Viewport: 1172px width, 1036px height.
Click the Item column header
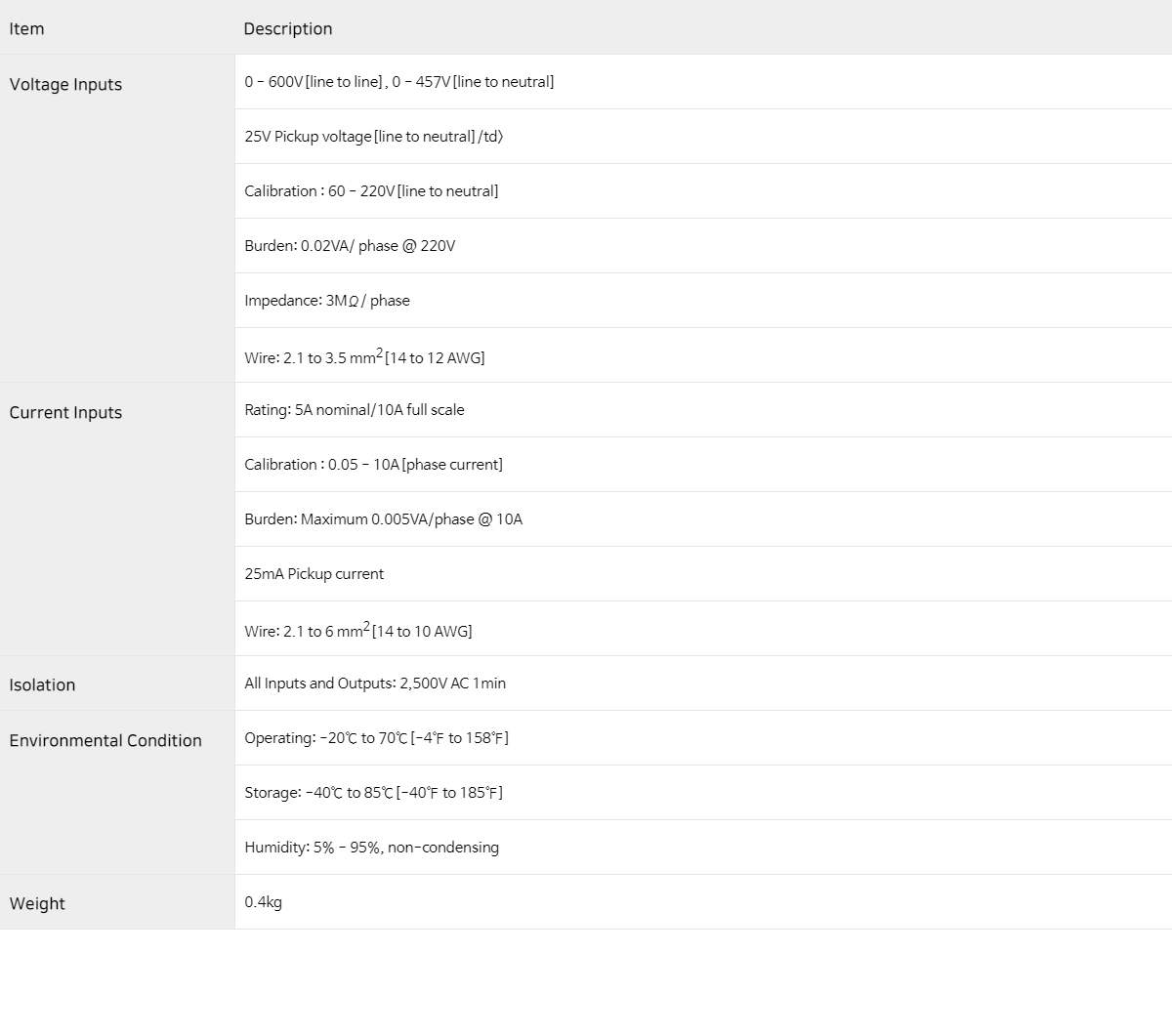pos(27,28)
